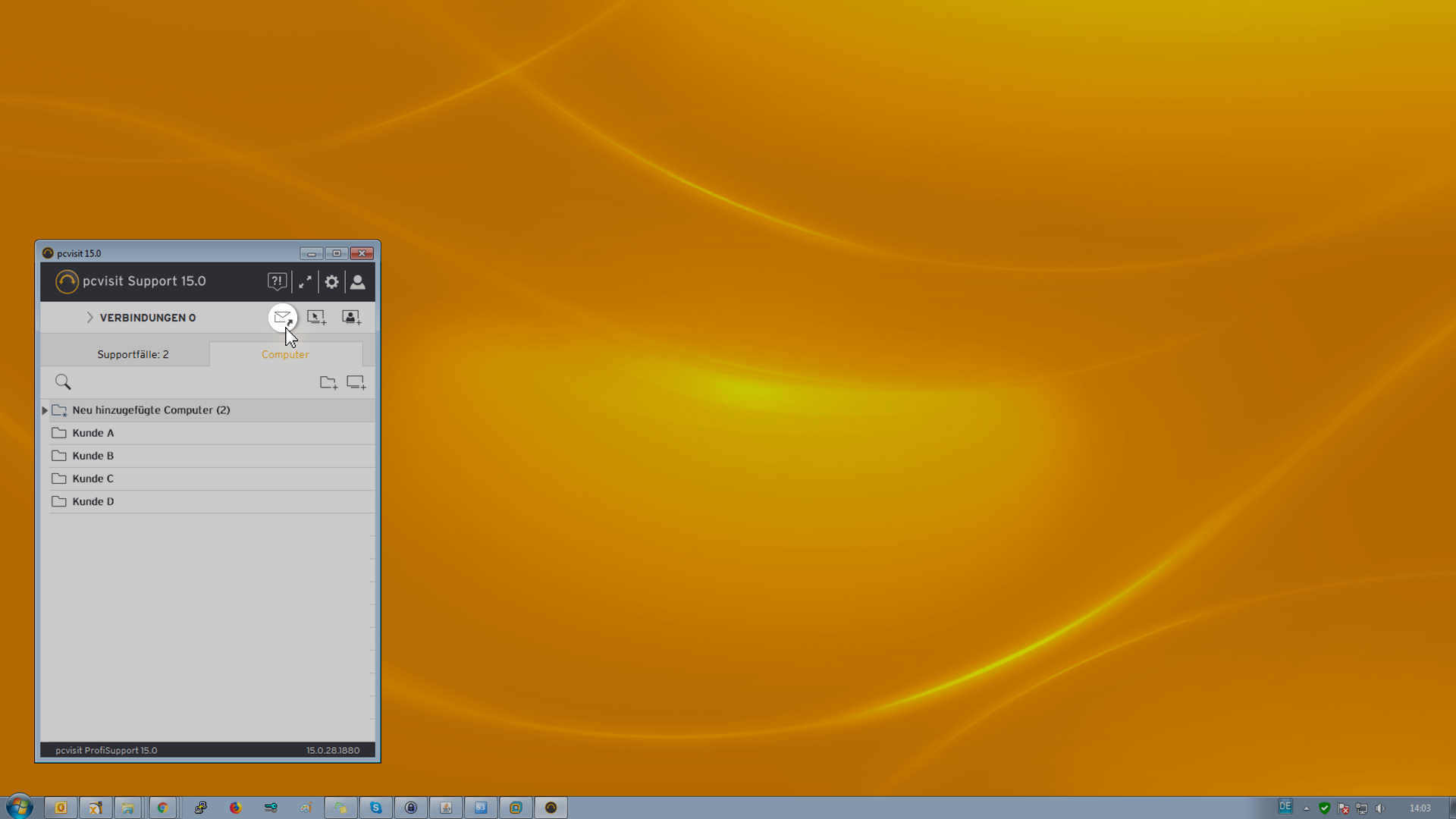1456x819 pixels.
Task: Select the Kunde D folder
Action: point(93,501)
